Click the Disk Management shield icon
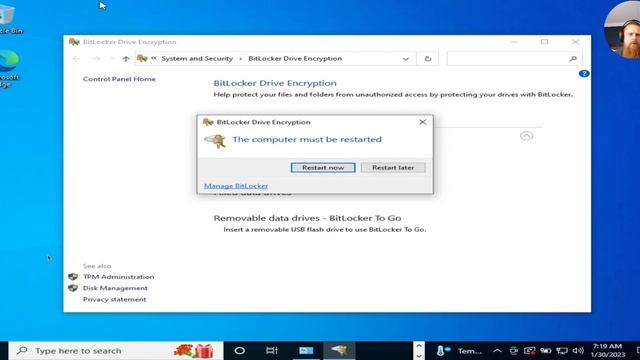Screen dimensions: 640x360 (x=73, y=288)
